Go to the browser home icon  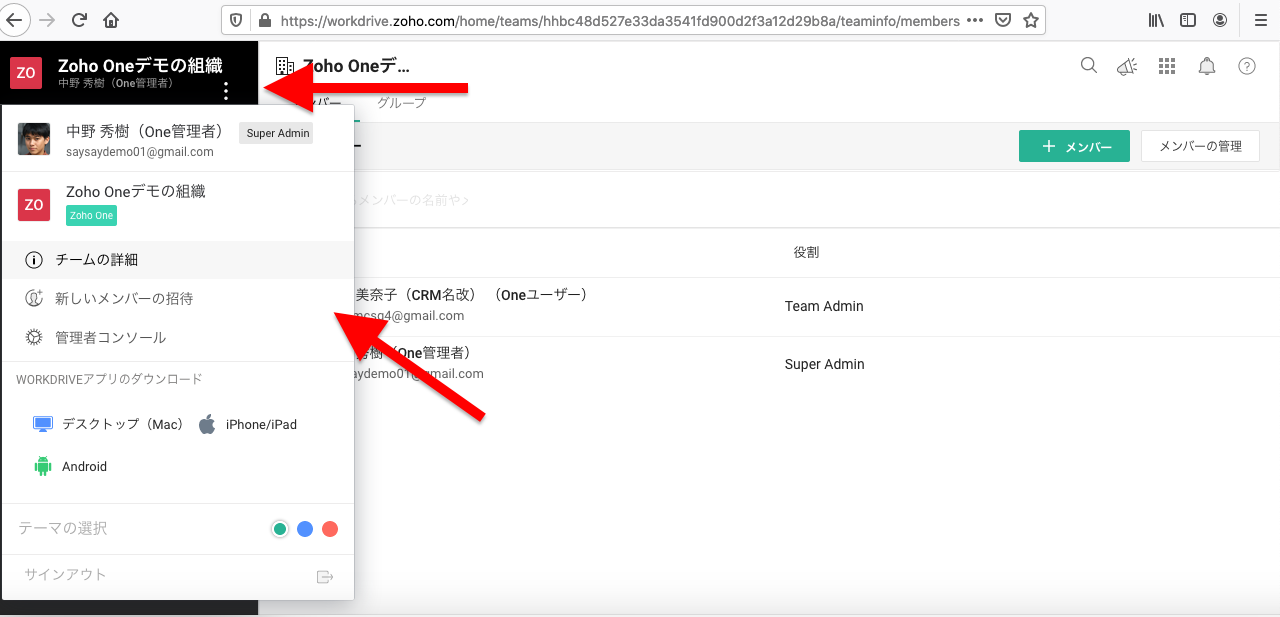[111, 20]
